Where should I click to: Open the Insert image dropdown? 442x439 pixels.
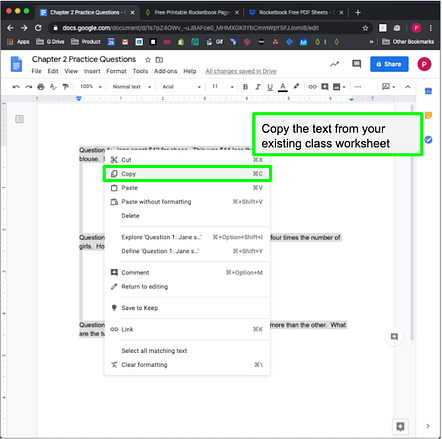[339, 87]
